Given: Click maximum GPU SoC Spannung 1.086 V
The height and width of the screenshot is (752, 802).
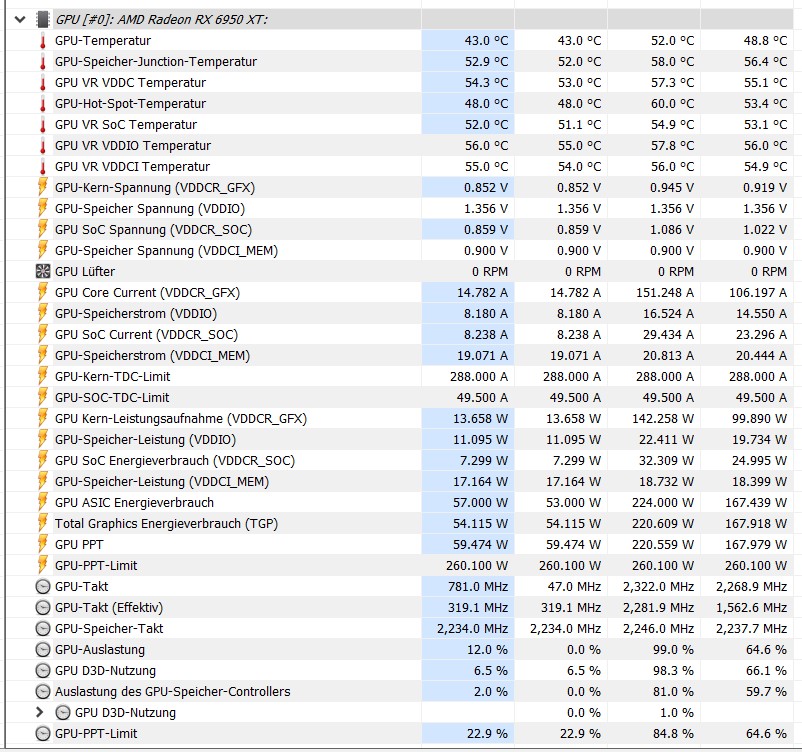Looking at the screenshot, I should (x=672, y=229).
